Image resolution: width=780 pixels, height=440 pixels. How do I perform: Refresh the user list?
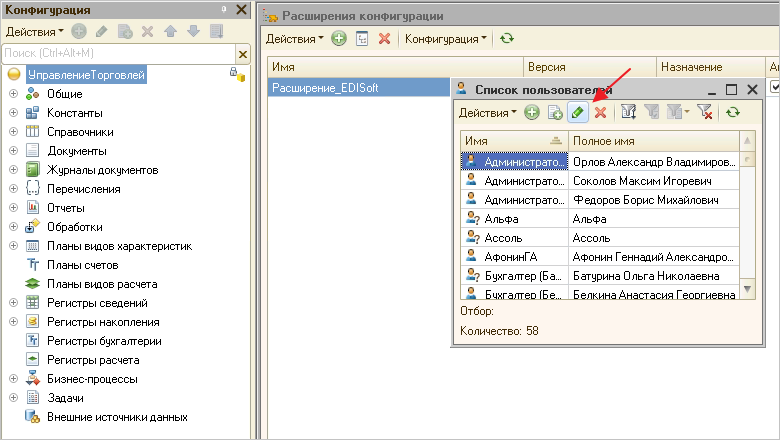click(733, 113)
